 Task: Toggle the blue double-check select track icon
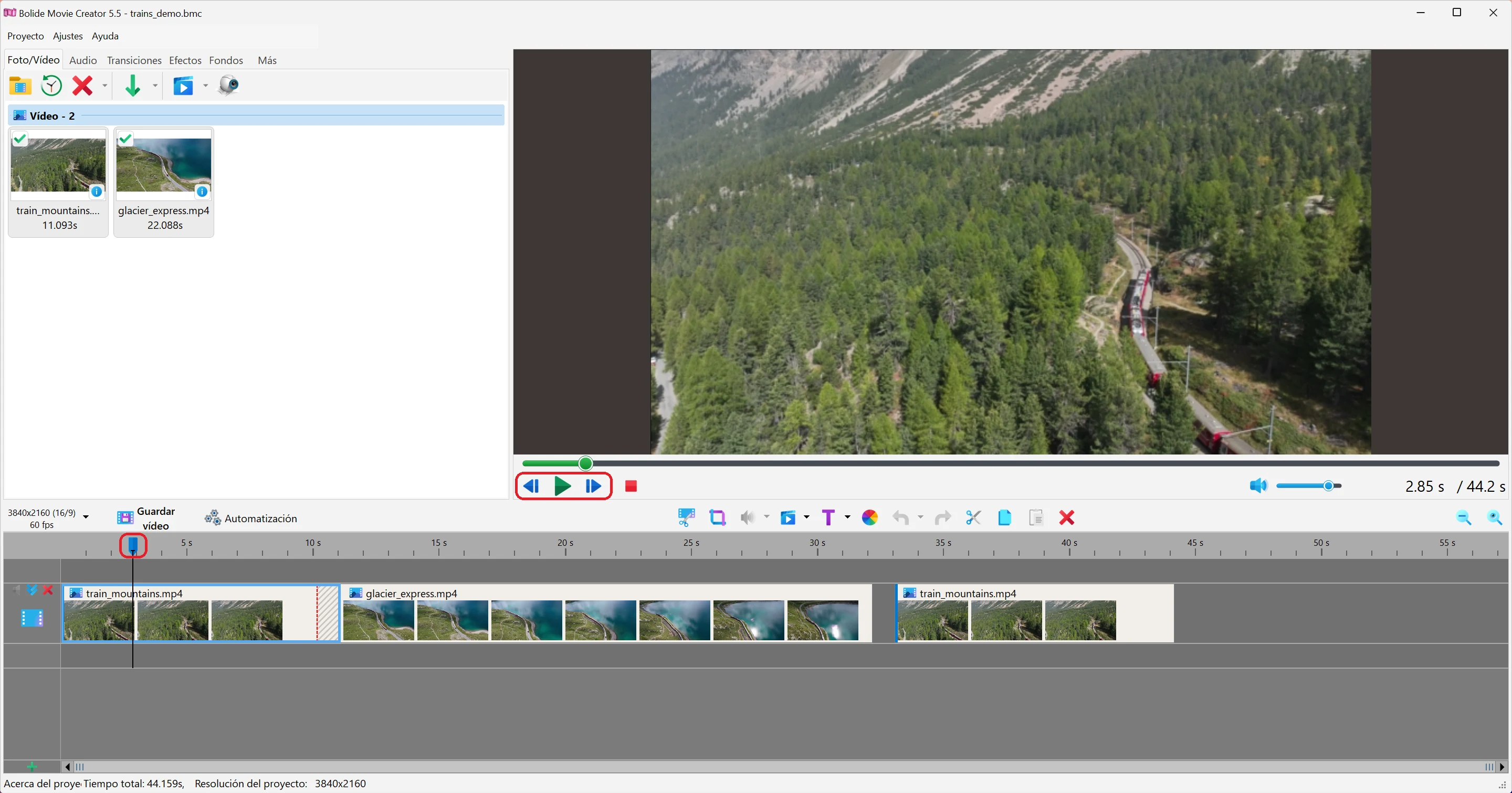click(x=33, y=590)
